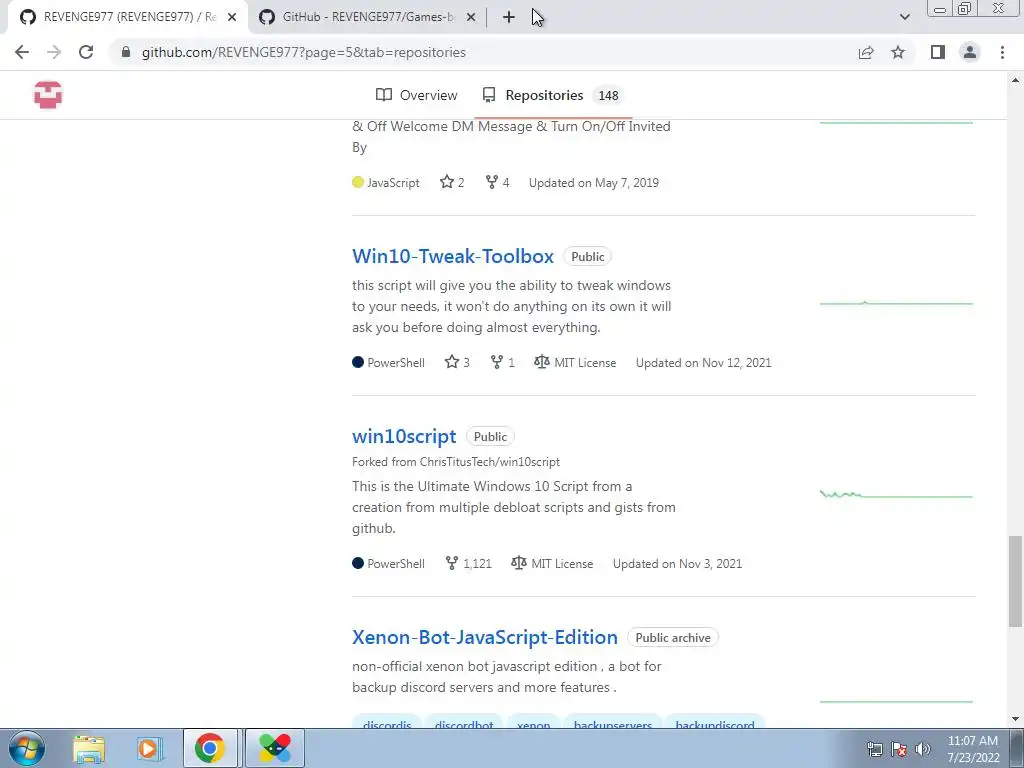Viewport: 1024px width, 768px height.
Task: Open Windows Explorer from taskbar
Action: [x=89, y=748]
